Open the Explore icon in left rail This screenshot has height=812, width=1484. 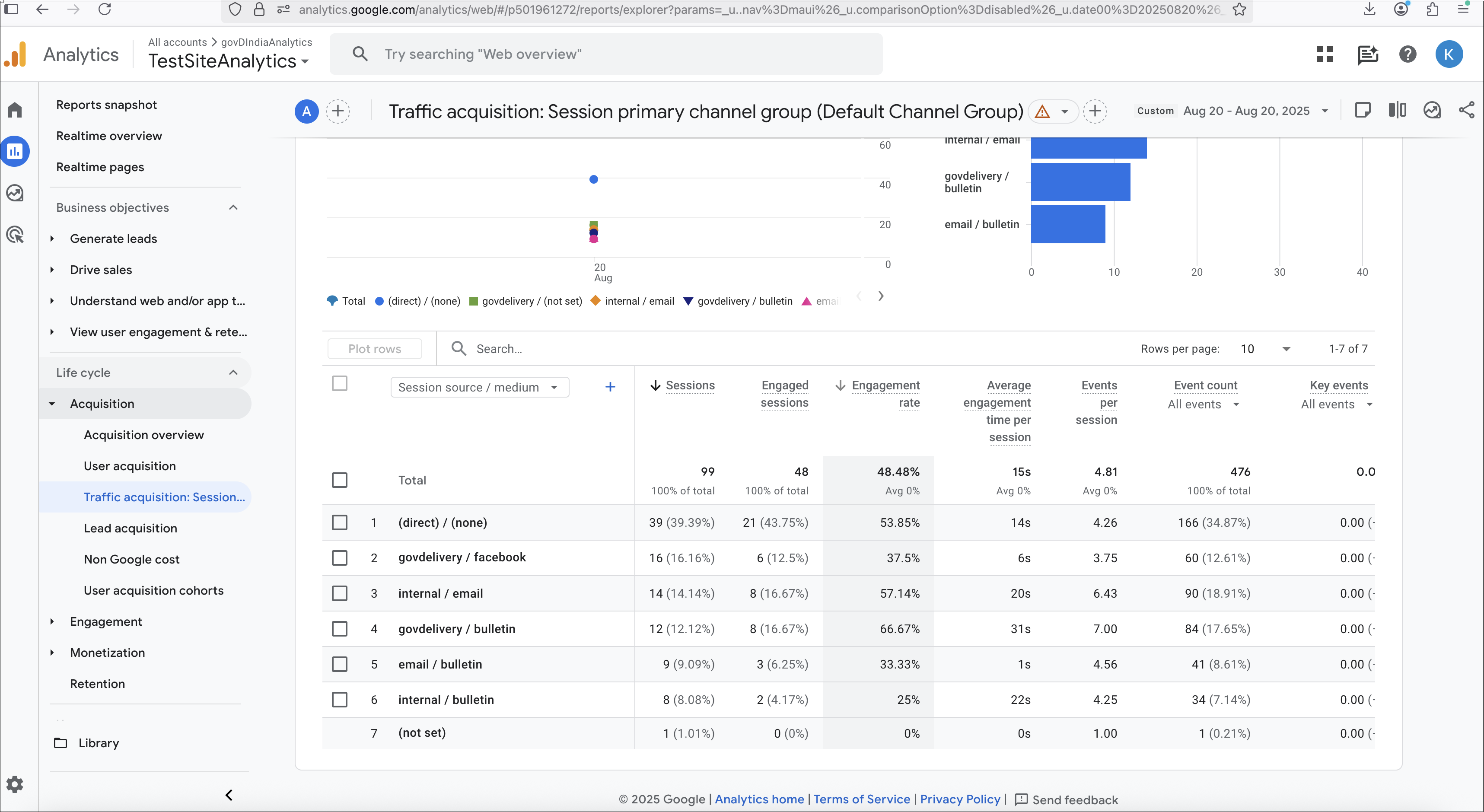tap(15, 193)
